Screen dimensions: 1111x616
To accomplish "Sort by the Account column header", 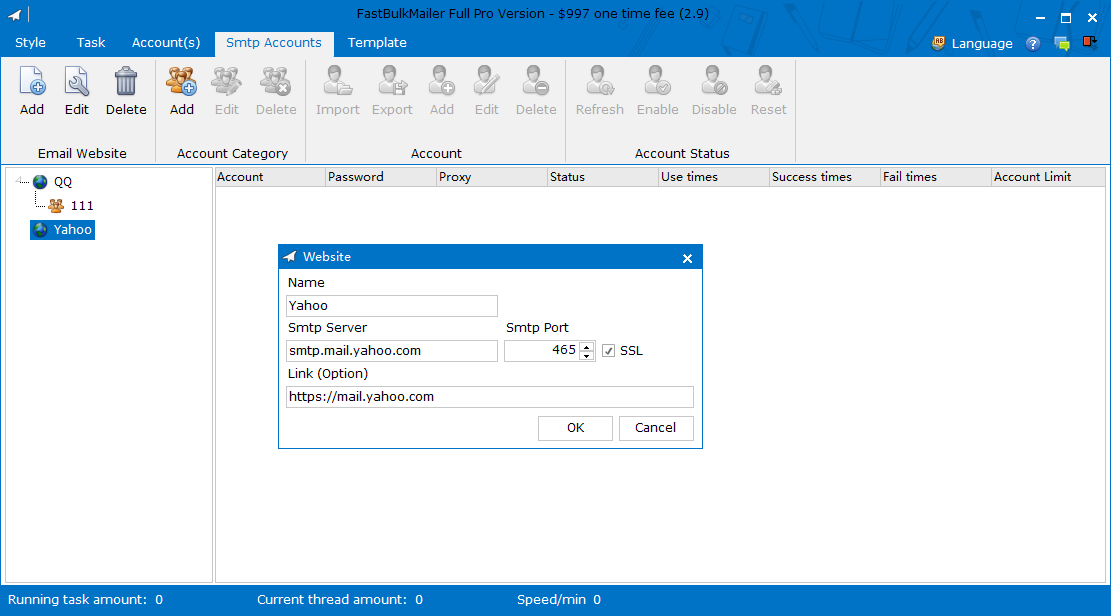I will (x=270, y=177).
